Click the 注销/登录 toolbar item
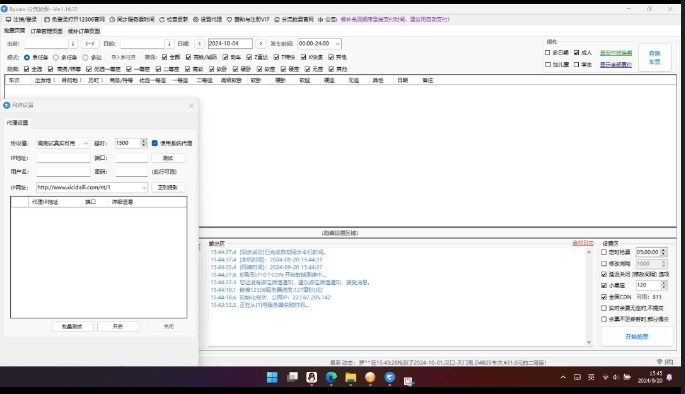Screen dimensions: 685x394 click(21, 19)
